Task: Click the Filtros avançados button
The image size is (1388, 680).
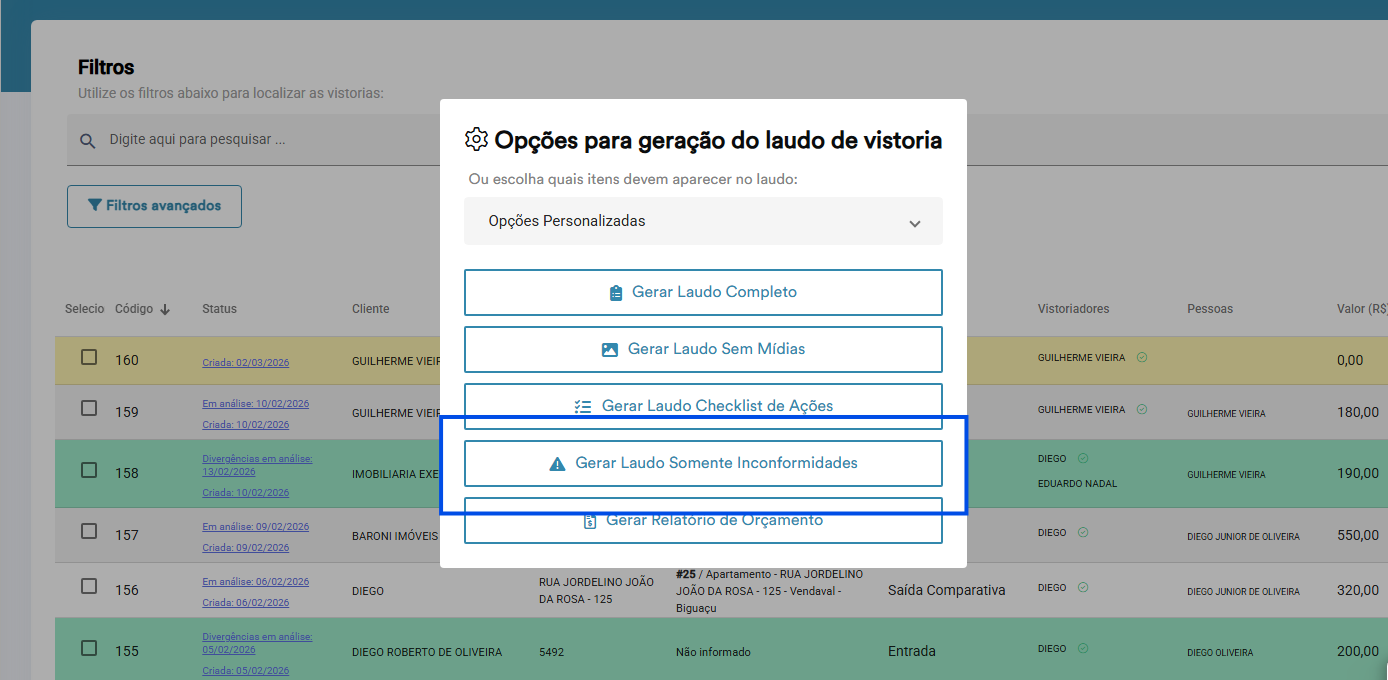Action: click(154, 206)
